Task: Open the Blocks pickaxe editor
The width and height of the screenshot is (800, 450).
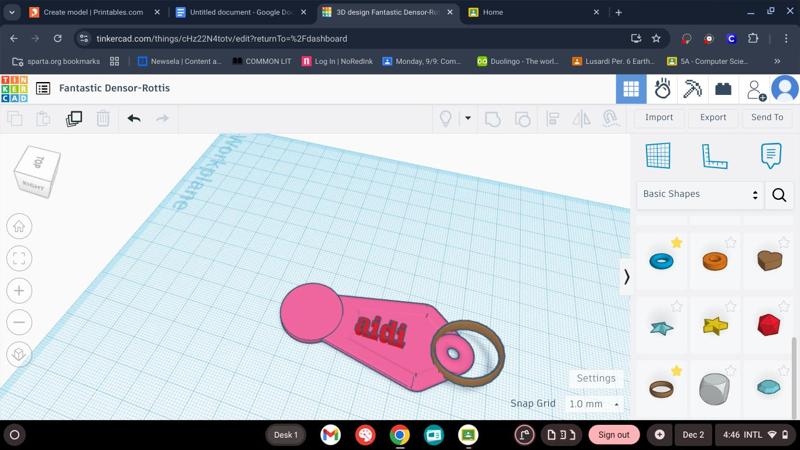Action: point(693,89)
